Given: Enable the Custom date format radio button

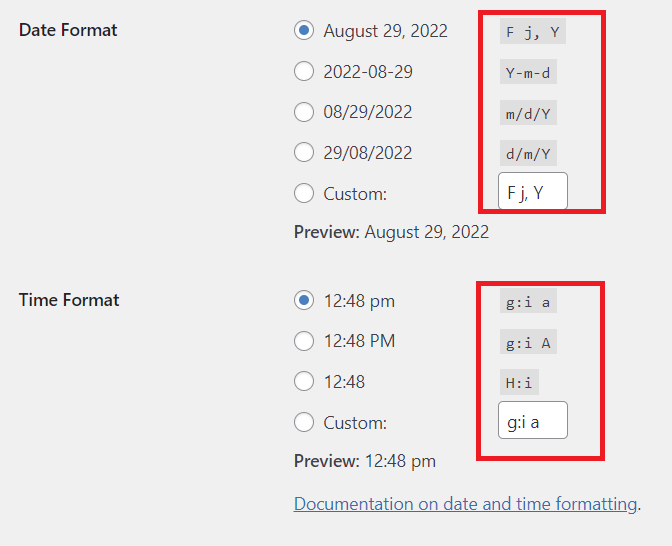Looking at the screenshot, I should (304, 193).
